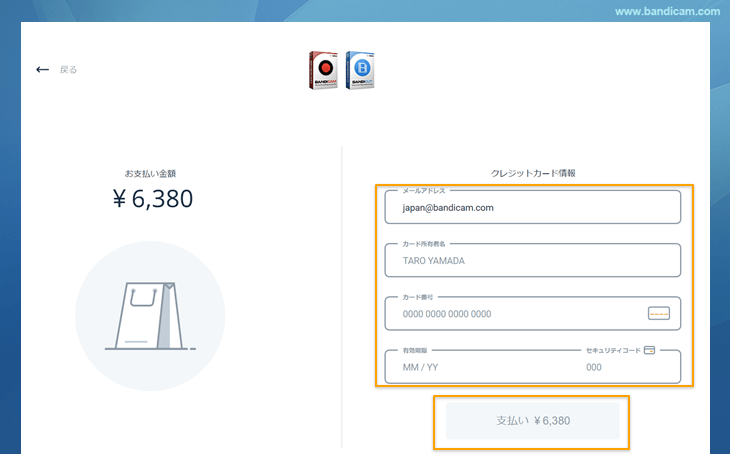Focus the メールアドレス email field
Screen dimensions: 730x454
click(x=533, y=207)
